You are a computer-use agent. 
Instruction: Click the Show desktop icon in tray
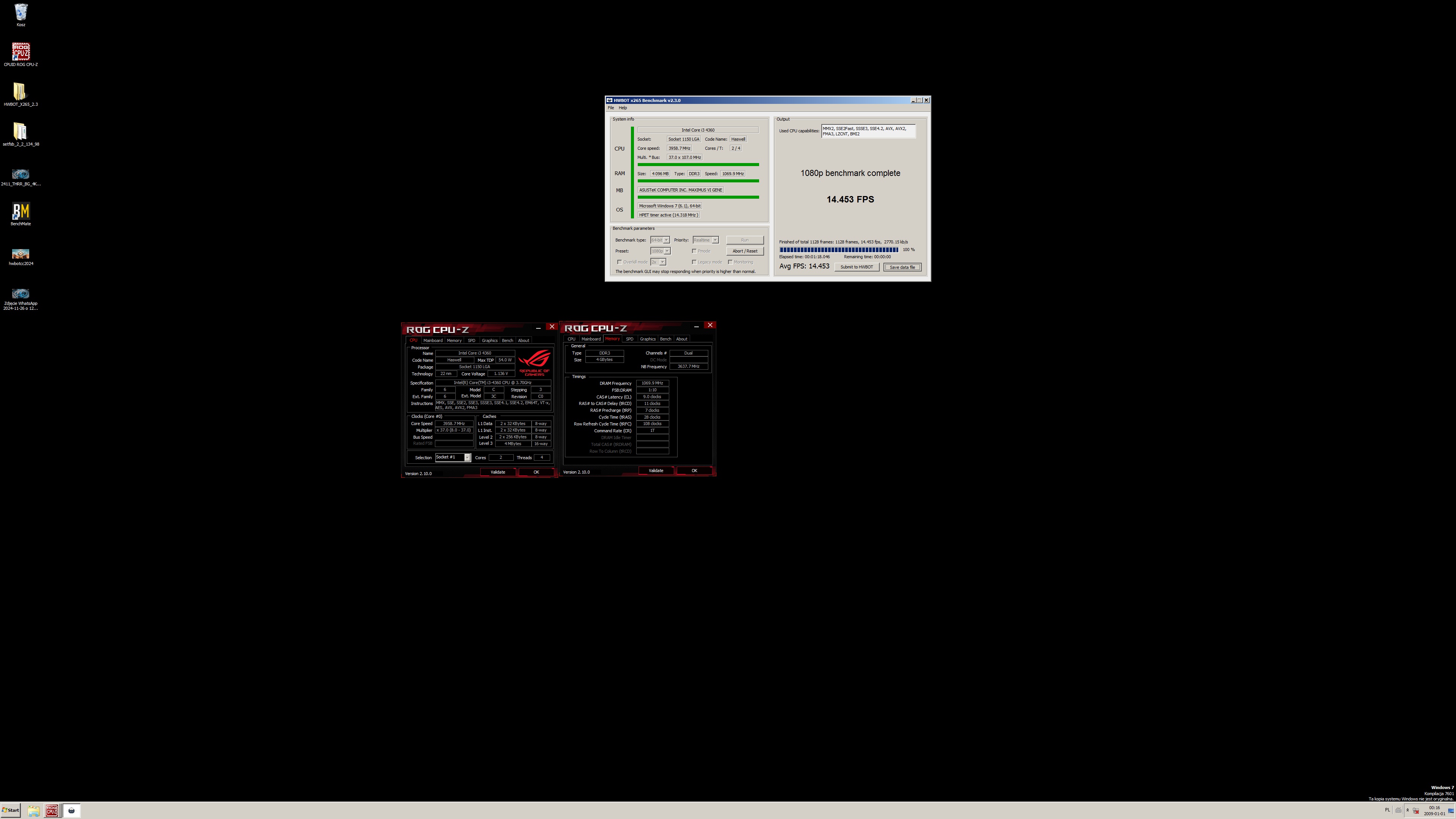click(x=1451, y=811)
